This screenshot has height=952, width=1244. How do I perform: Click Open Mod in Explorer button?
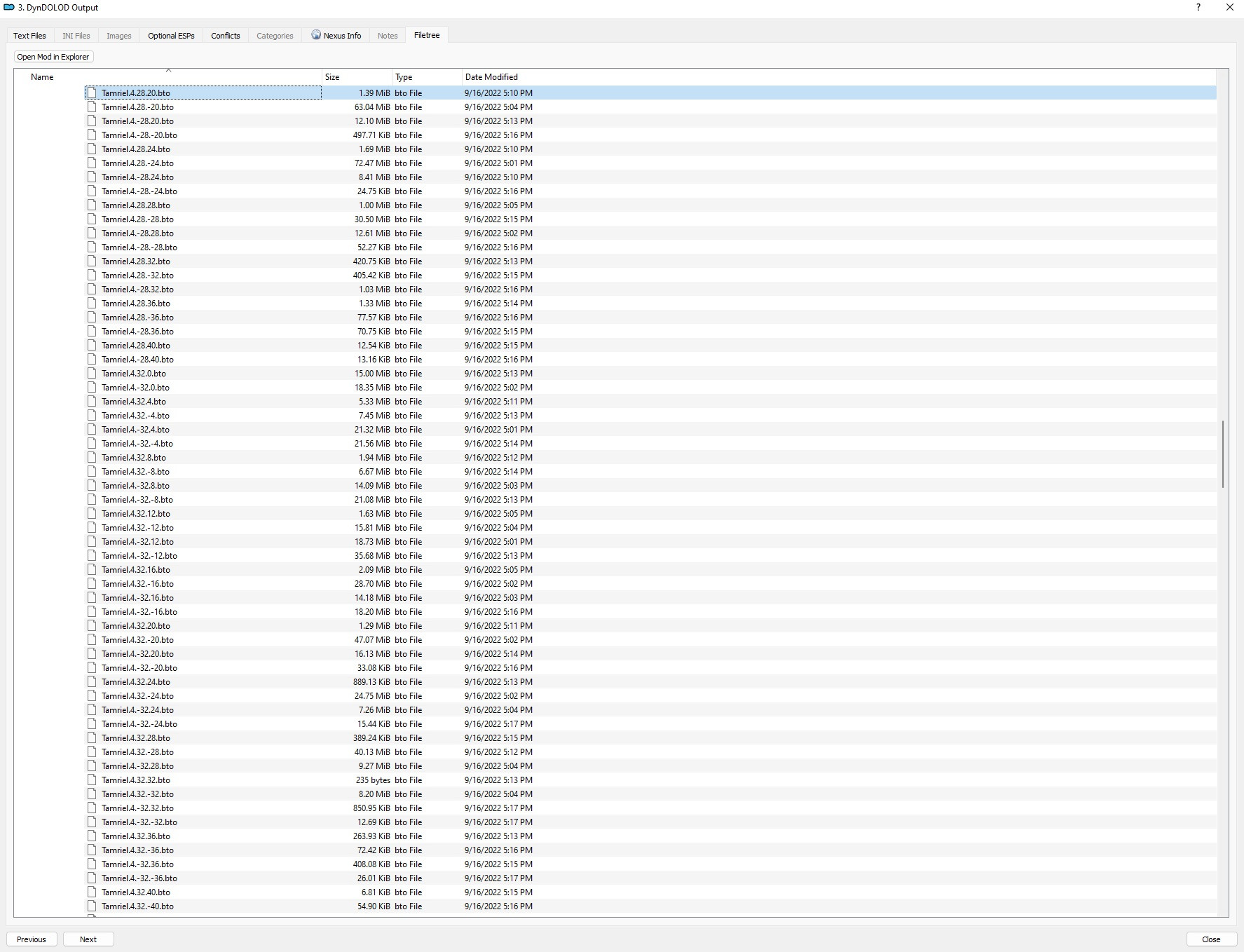click(x=53, y=57)
